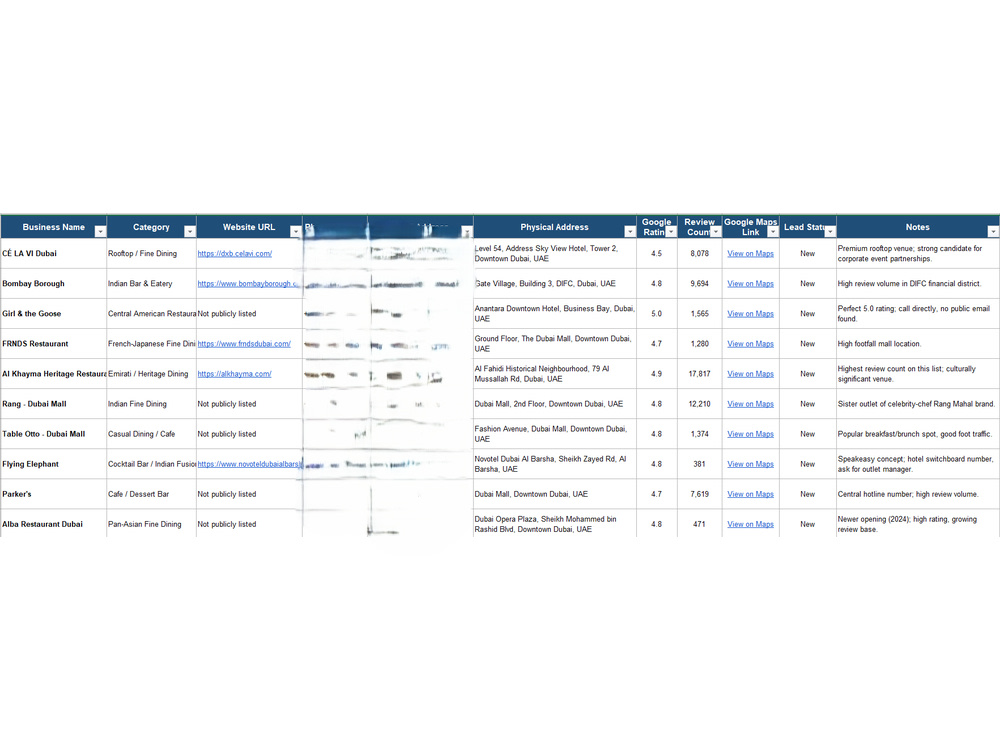Open the Category column filter dropdown
Image resolution: width=1000 pixels, height=750 pixels.
[x=189, y=232]
